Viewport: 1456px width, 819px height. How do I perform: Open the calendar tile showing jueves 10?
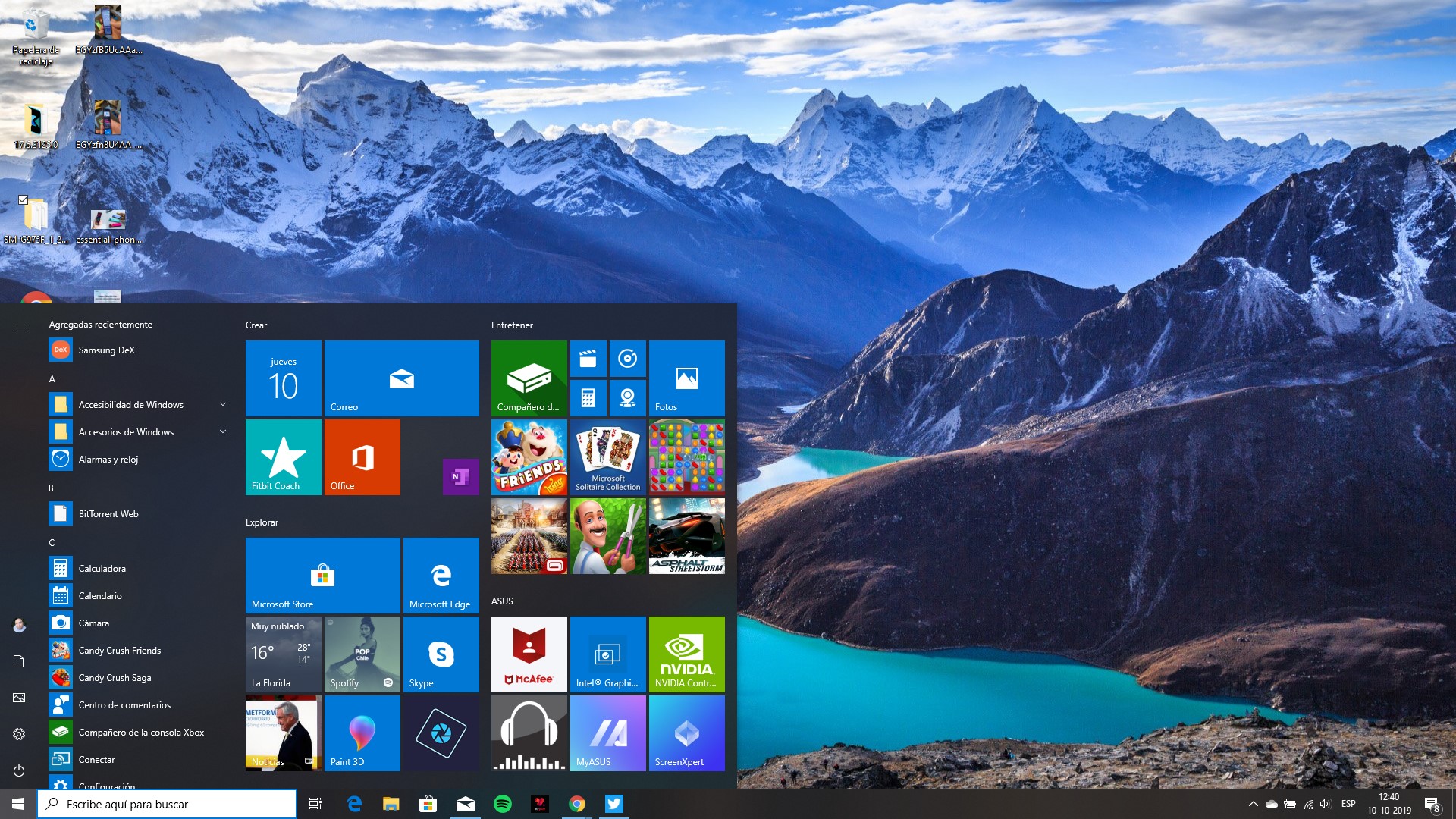(284, 378)
